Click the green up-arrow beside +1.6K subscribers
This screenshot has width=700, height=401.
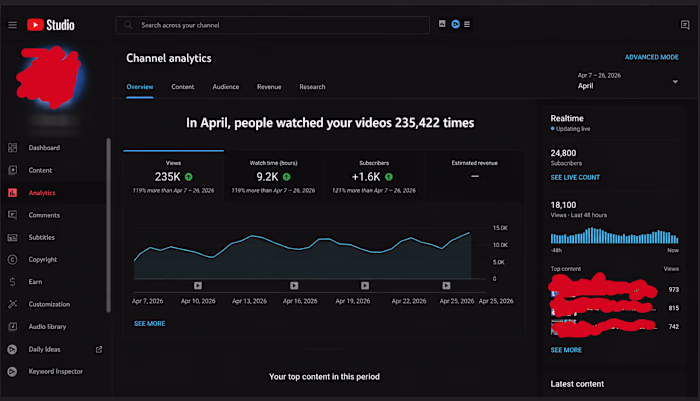[389, 177]
